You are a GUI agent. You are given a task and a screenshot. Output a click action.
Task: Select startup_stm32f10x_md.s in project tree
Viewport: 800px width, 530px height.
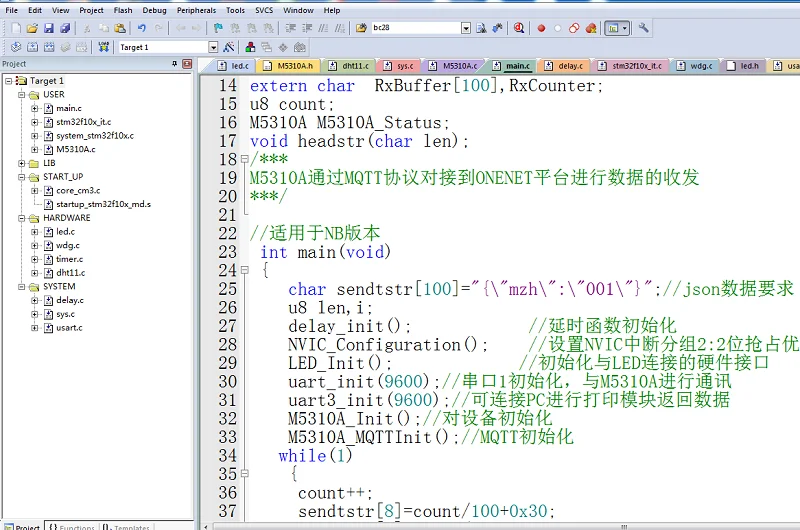[x=104, y=205]
